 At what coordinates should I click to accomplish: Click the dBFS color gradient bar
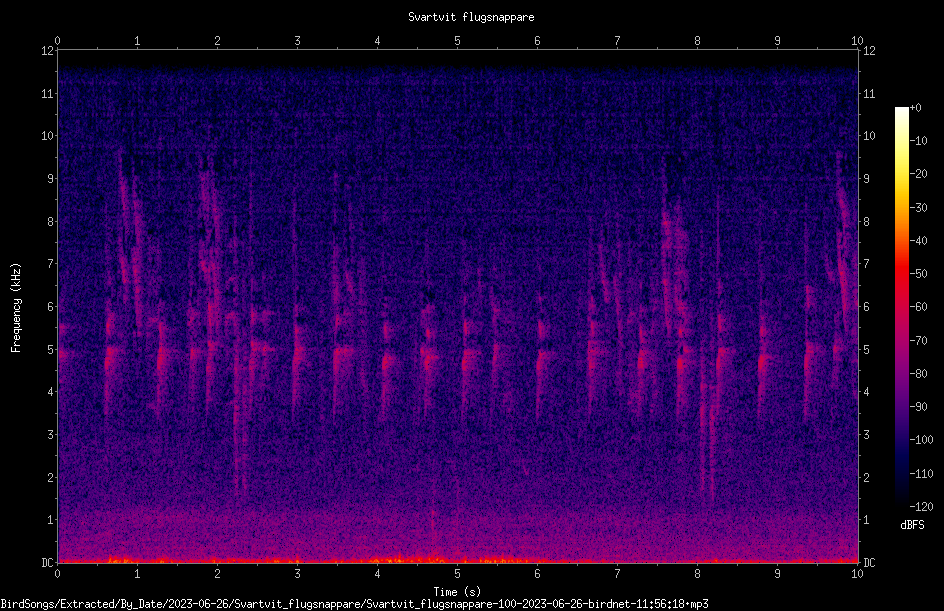tap(901, 307)
